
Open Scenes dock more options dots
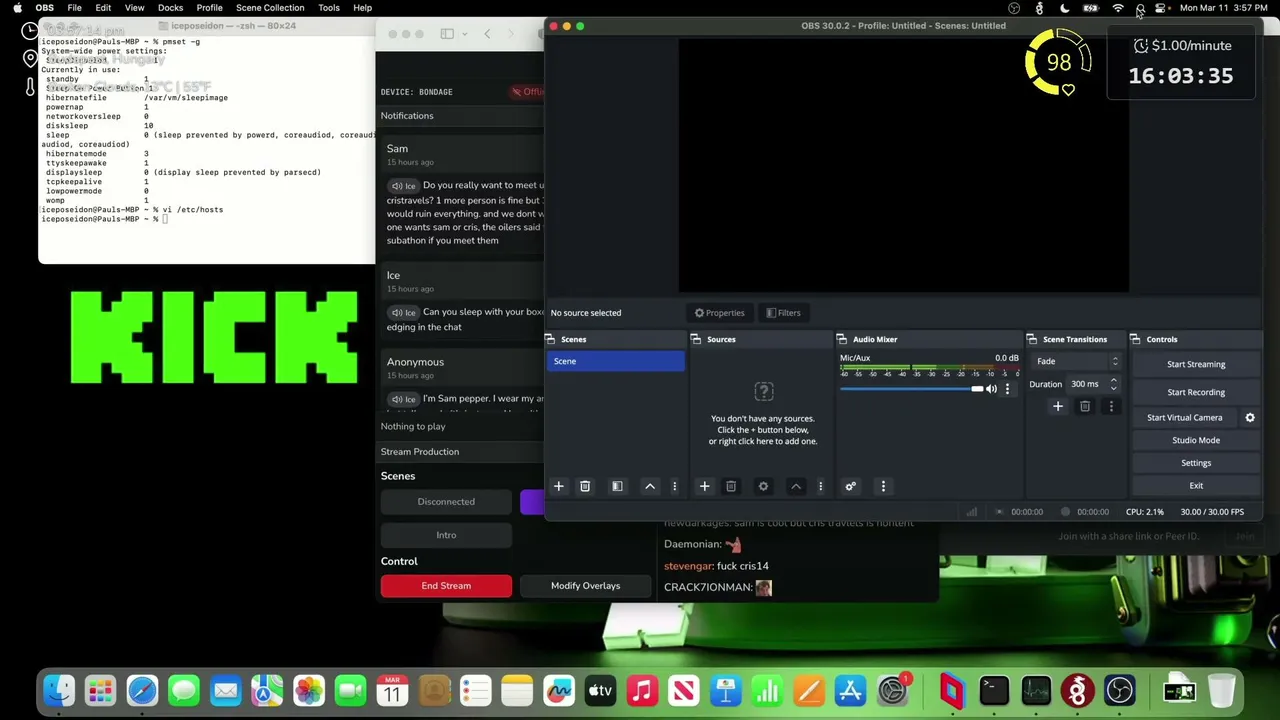674,486
